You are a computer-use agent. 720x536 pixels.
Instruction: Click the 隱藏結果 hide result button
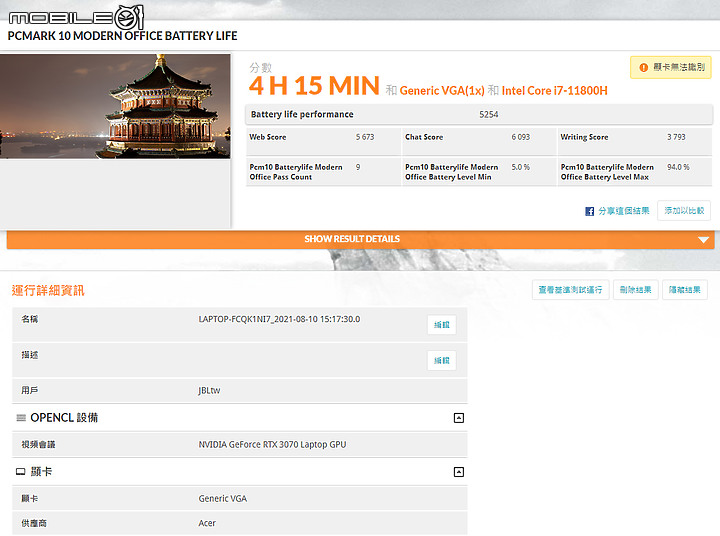685,290
